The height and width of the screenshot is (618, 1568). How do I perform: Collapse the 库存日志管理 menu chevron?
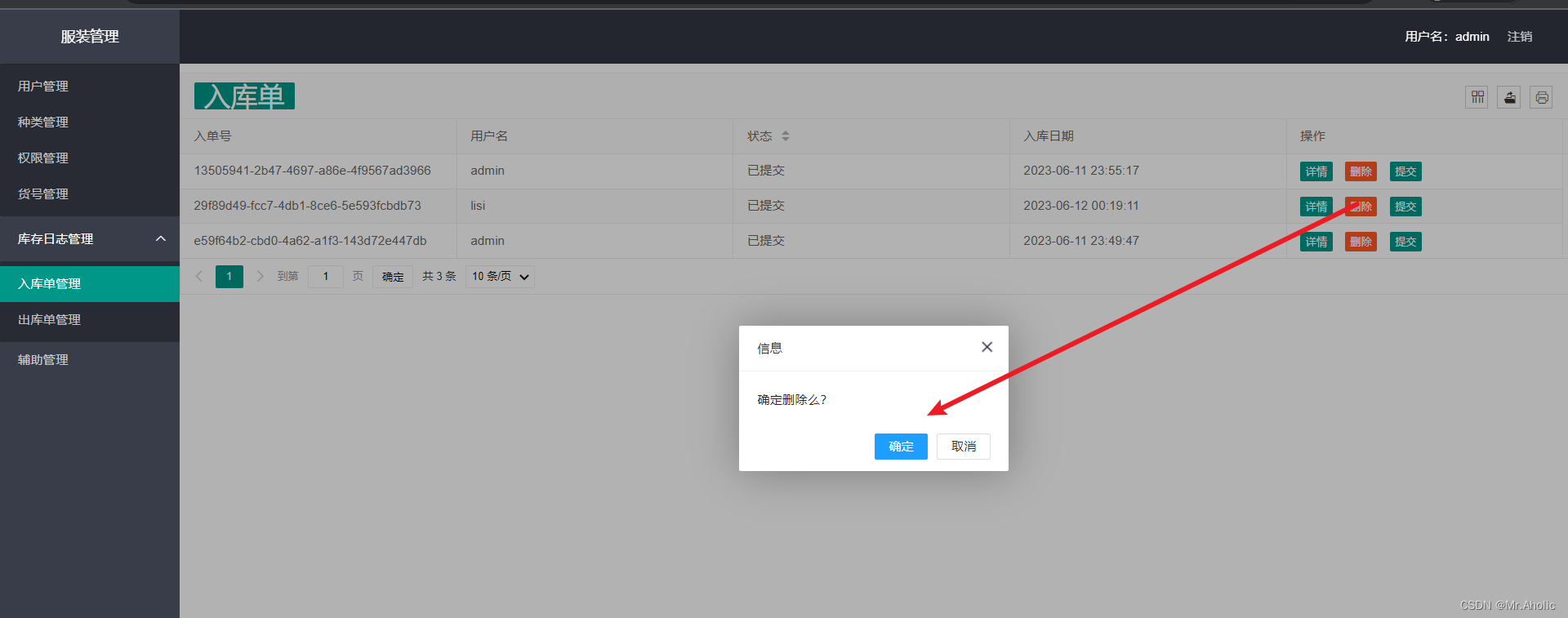point(161,238)
